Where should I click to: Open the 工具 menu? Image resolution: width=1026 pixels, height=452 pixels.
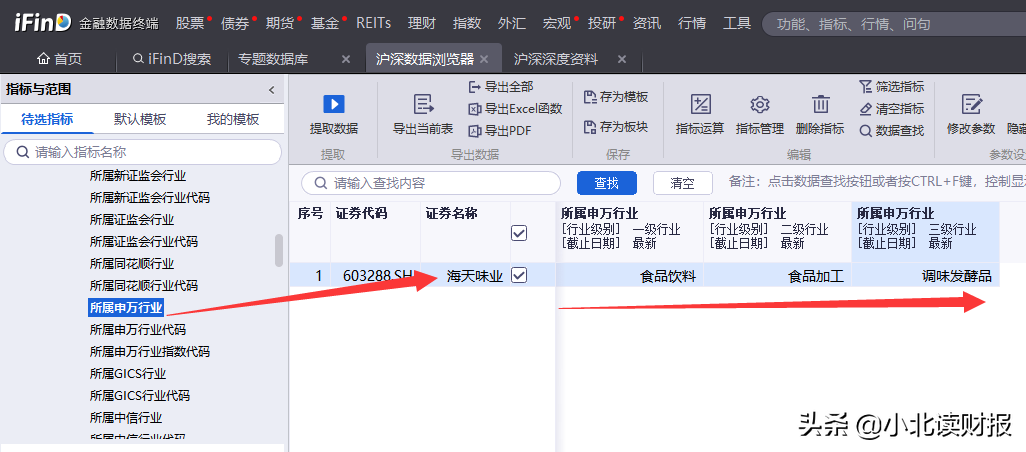point(737,24)
